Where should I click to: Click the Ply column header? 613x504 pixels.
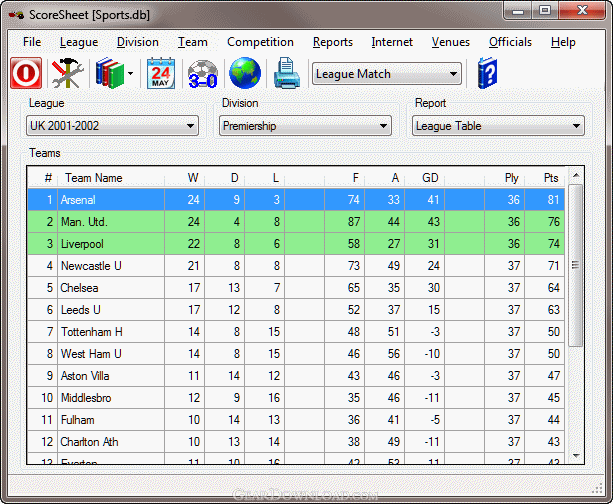[504, 178]
